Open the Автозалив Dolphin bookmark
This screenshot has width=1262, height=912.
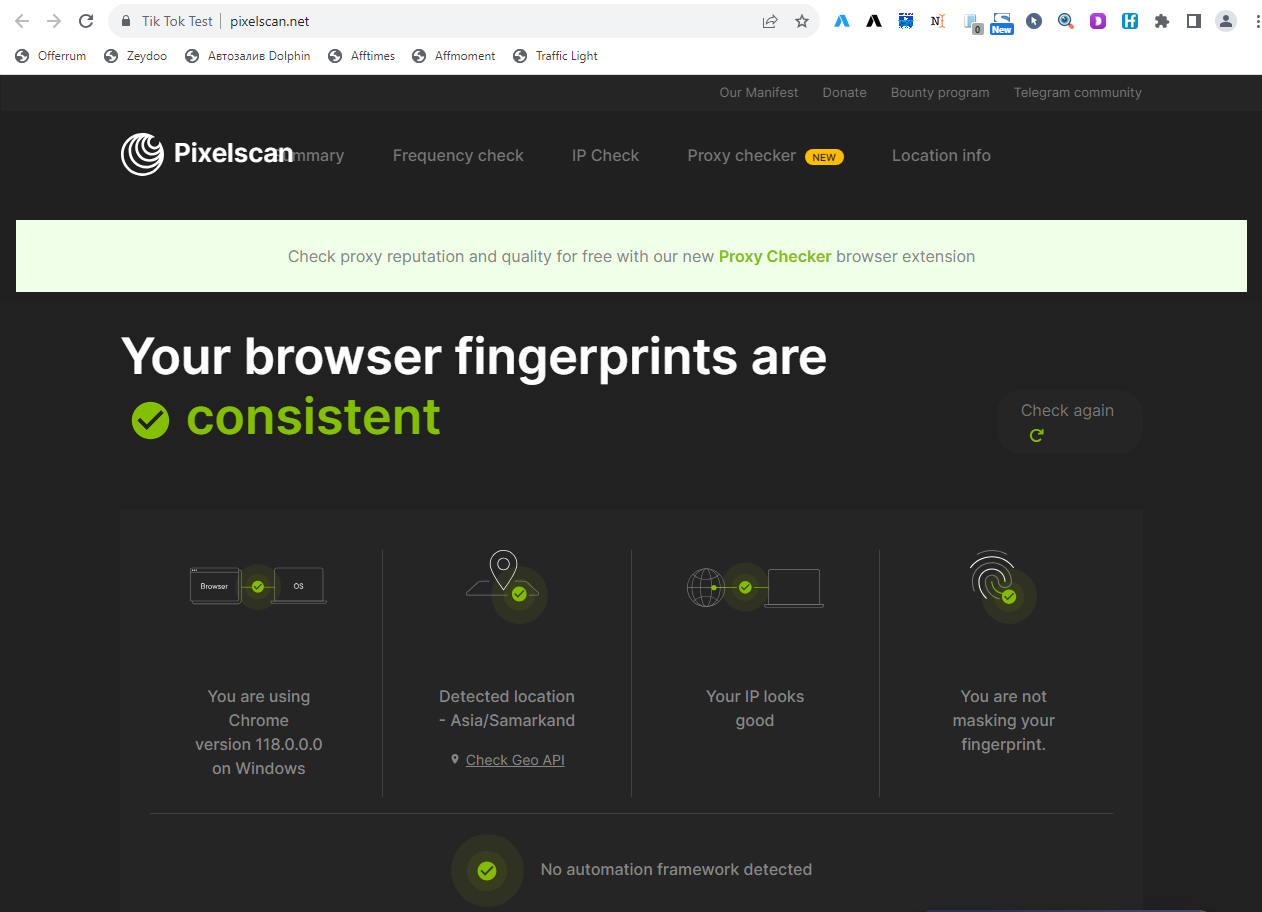(248, 56)
